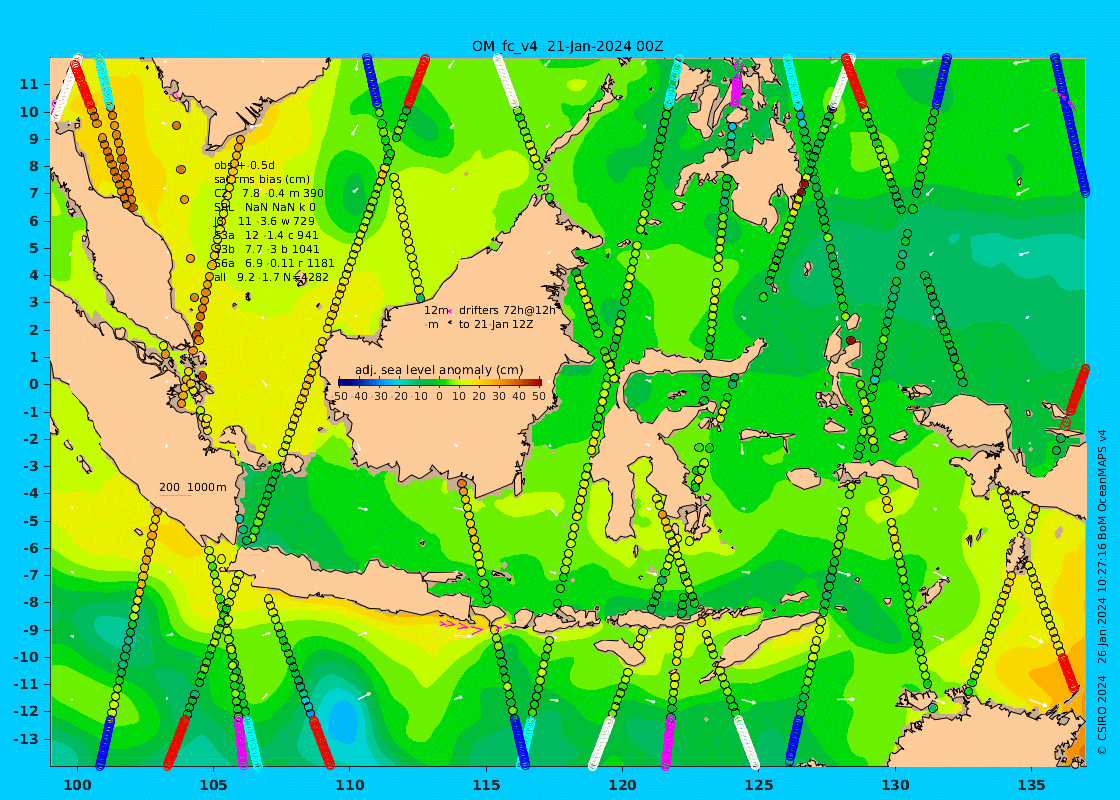
Task: Click latitude axis label 3
Action: 34,302
